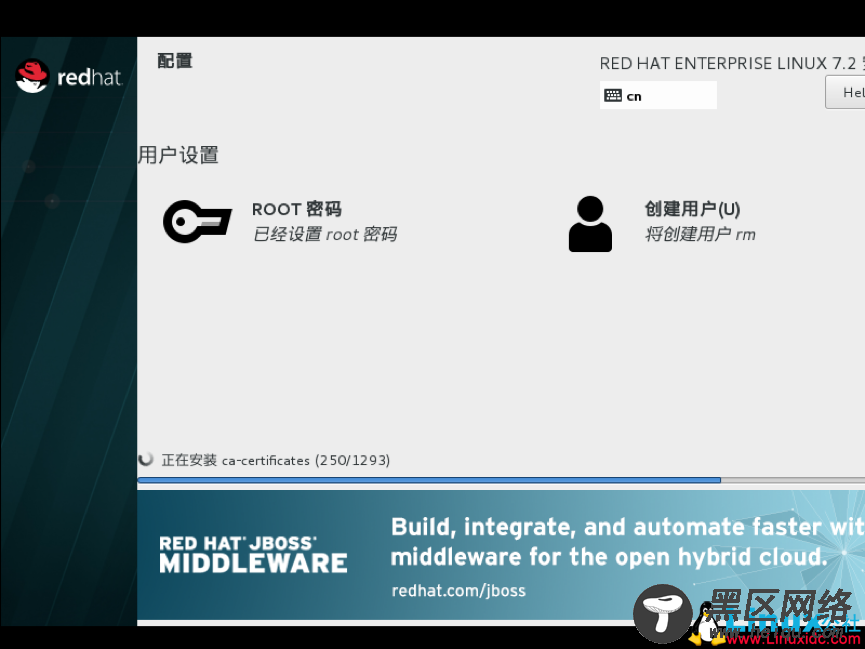Viewport: 865px width, 649px height.
Task: Click the create user person icon
Action: point(590,224)
